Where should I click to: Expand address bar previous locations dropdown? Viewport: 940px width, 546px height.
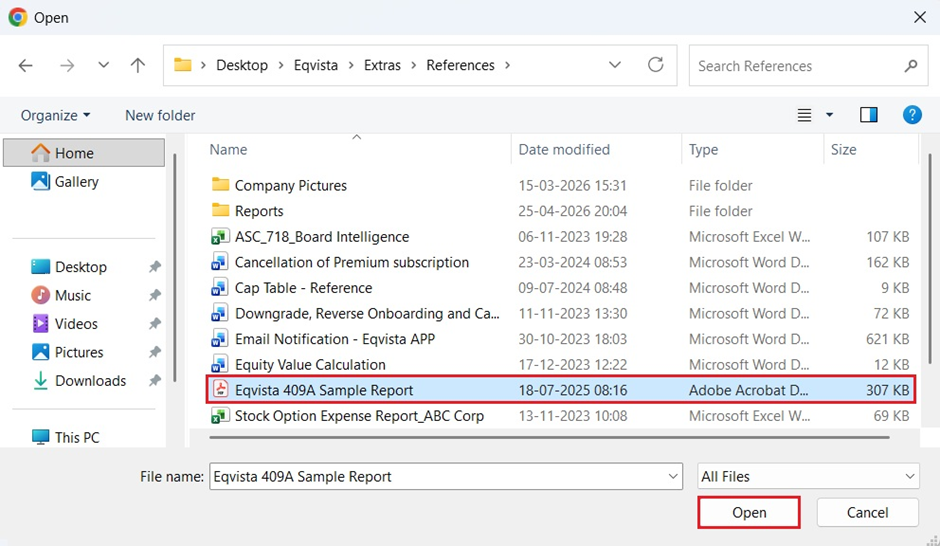[614, 65]
